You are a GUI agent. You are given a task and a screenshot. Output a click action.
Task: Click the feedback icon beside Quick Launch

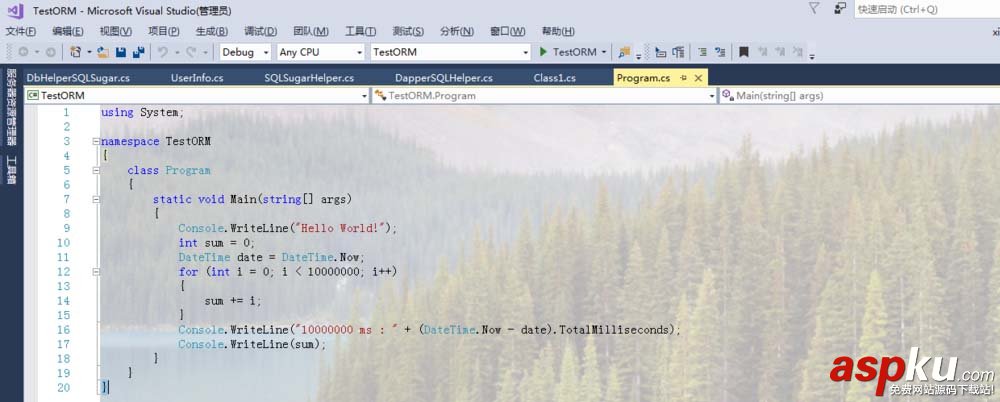click(x=838, y=9)
